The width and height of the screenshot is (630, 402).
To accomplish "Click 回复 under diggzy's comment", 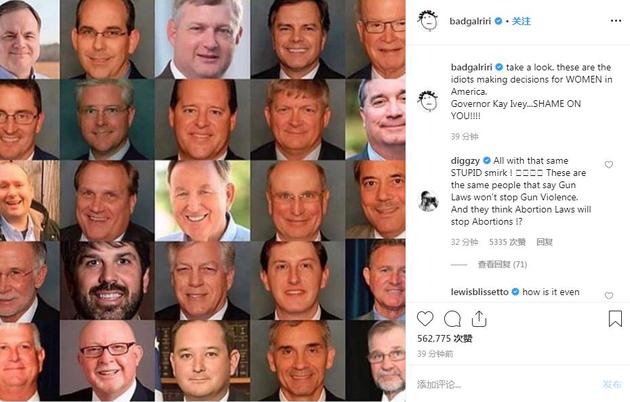I will click(x=545, y=242).
